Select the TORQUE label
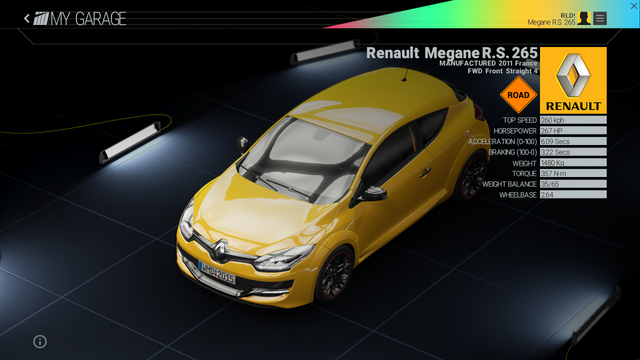 click(x=524, y=173)
